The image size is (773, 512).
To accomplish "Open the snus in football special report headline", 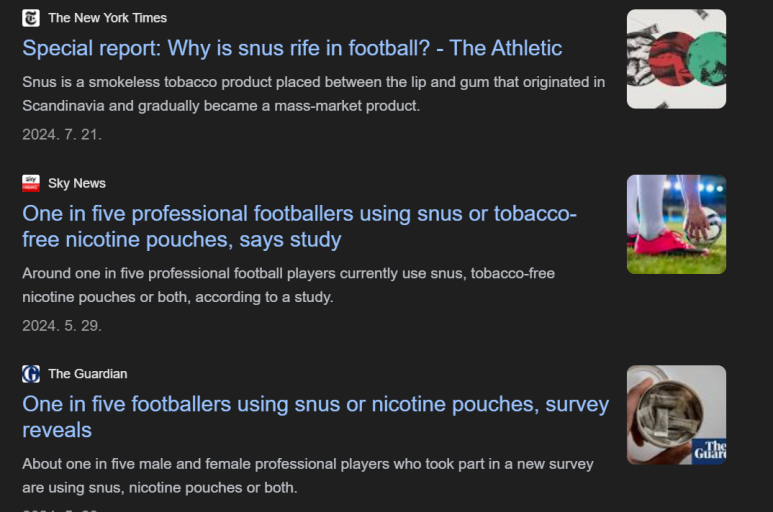I will [x=292, y=48].
